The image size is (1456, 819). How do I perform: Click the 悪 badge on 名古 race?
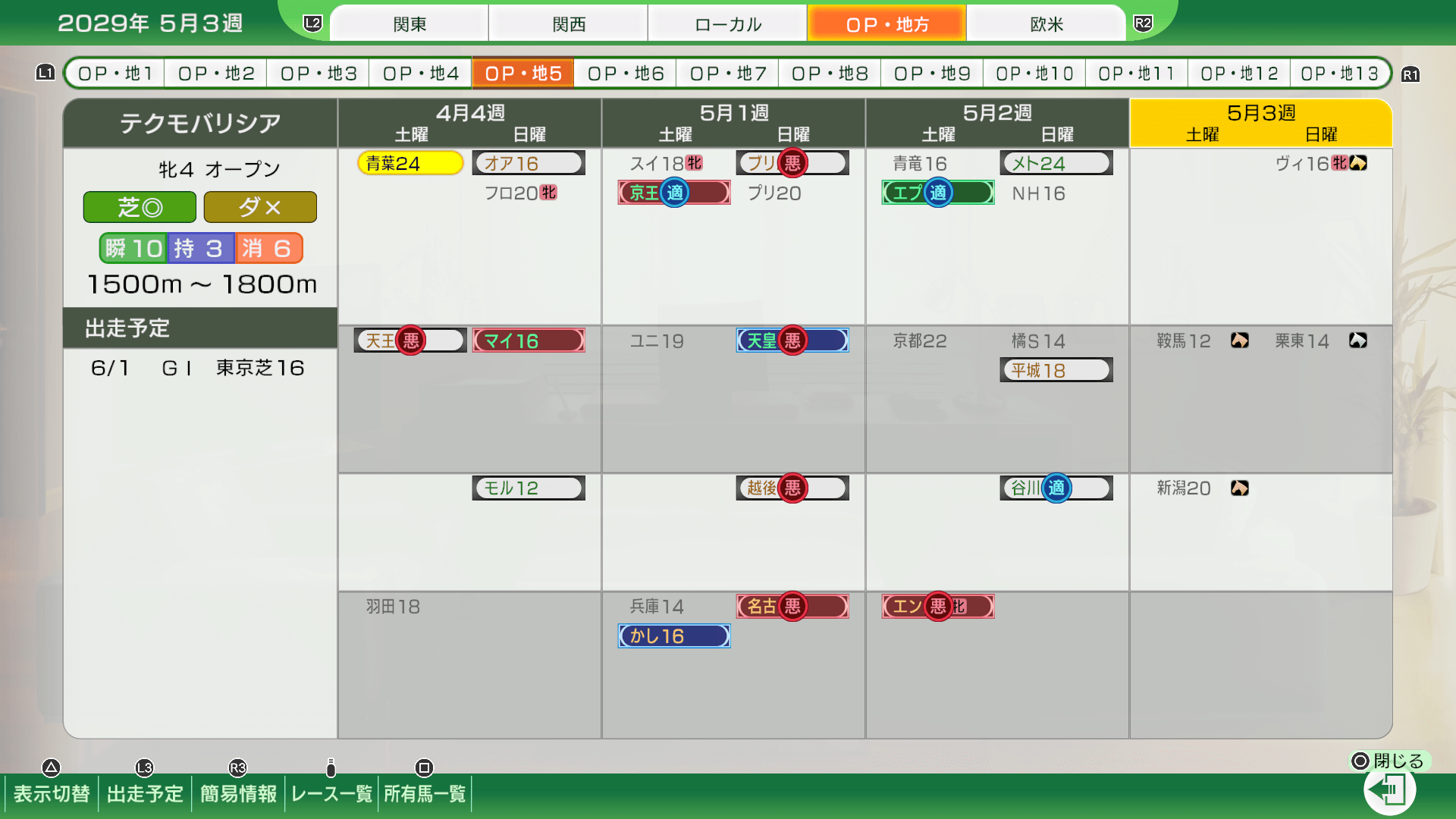tap(792, 607)
